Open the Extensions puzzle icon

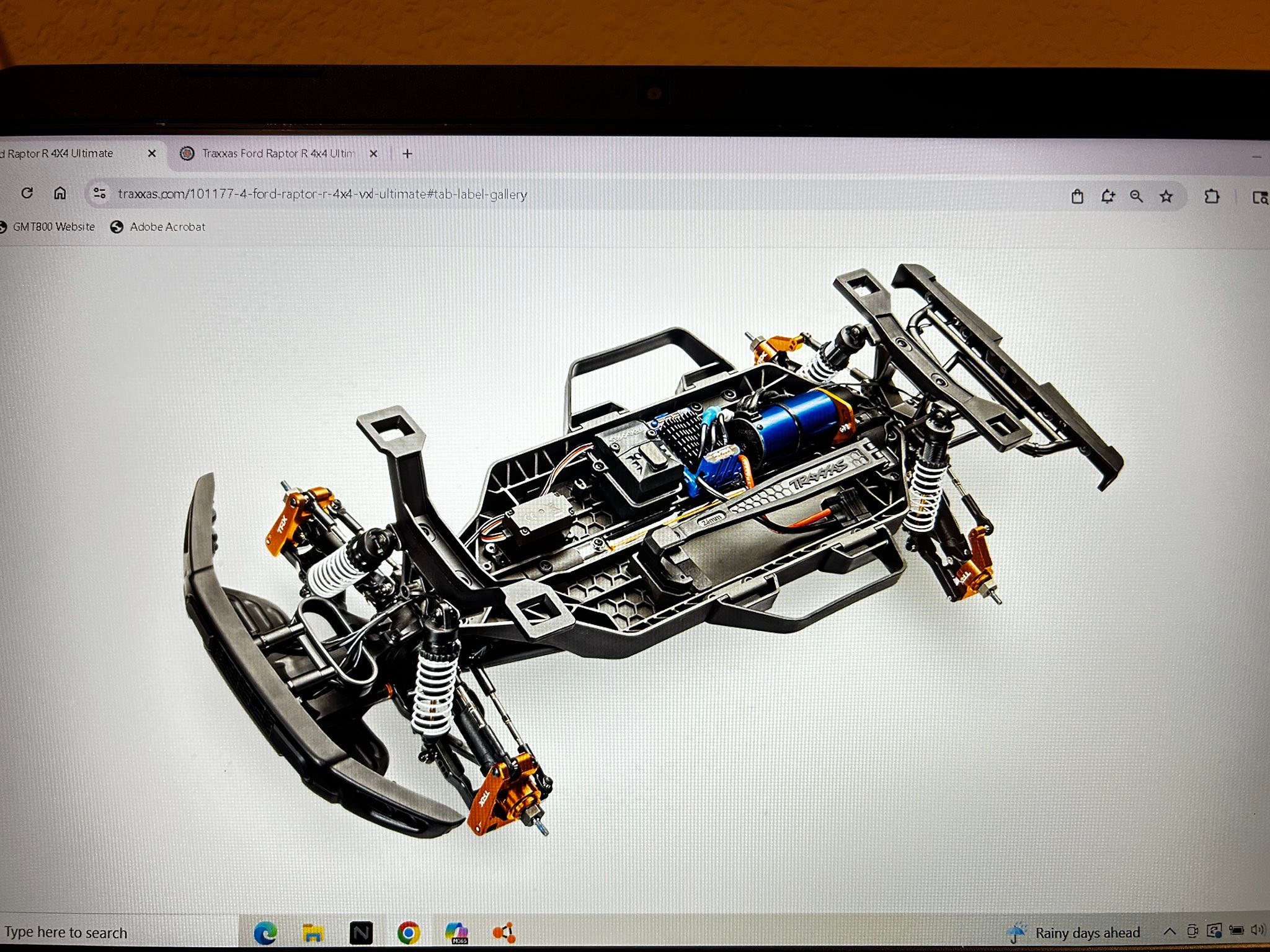pos(1211,196)
